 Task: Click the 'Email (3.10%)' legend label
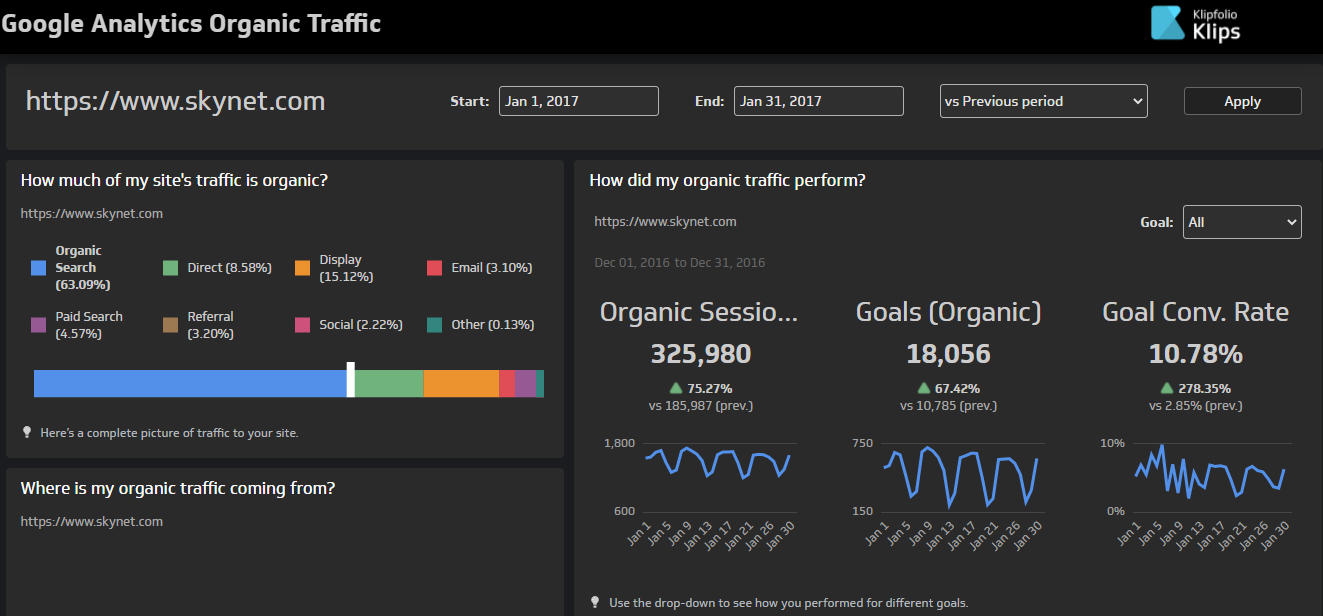tap(492, 268)
